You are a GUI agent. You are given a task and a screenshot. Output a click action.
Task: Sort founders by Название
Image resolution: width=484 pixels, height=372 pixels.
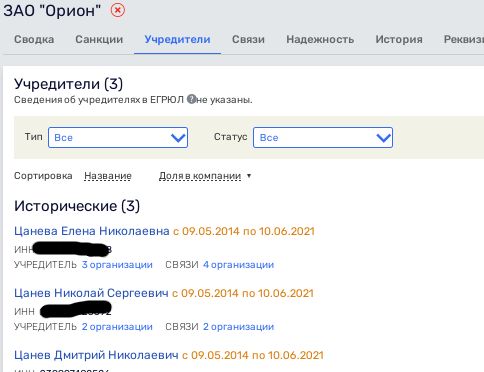coord(108,176)
